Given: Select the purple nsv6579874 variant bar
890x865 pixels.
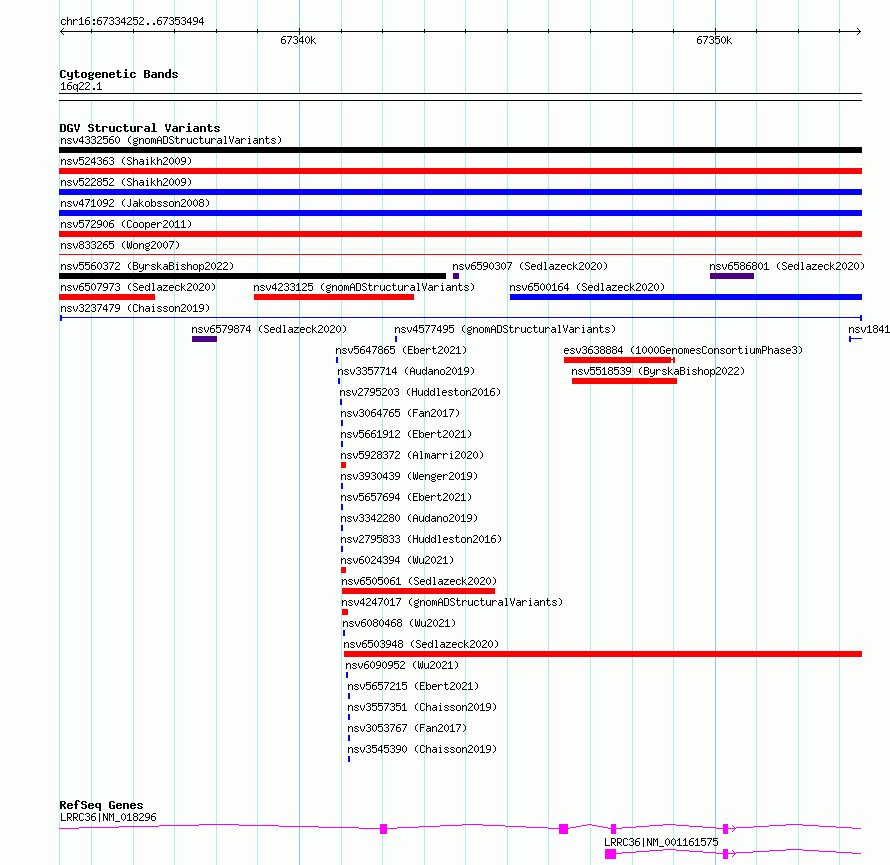Looking at the screenshot, I should pos(204,339).
